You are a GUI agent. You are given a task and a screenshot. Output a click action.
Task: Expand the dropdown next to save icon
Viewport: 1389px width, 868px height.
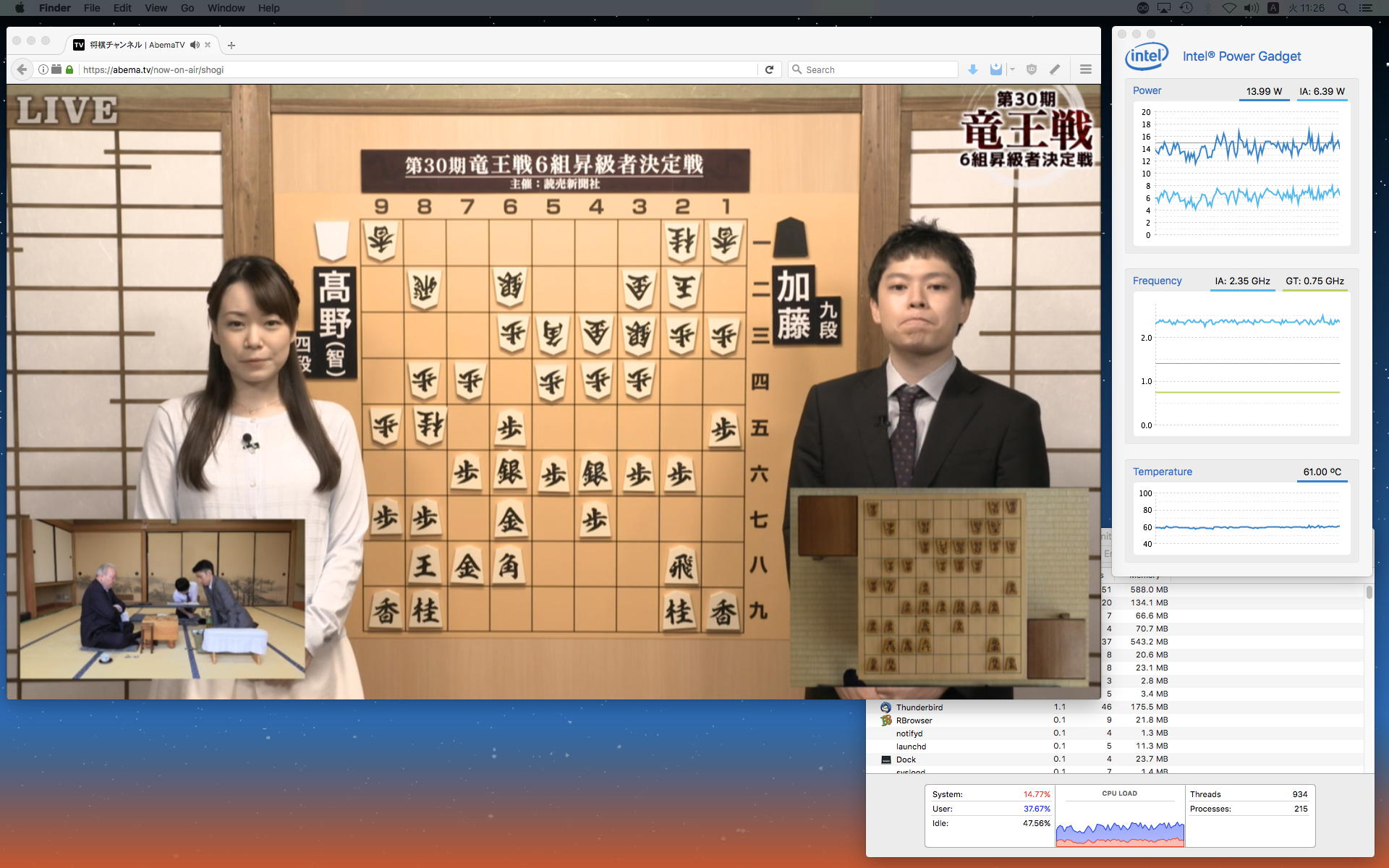coord(1012,69)
